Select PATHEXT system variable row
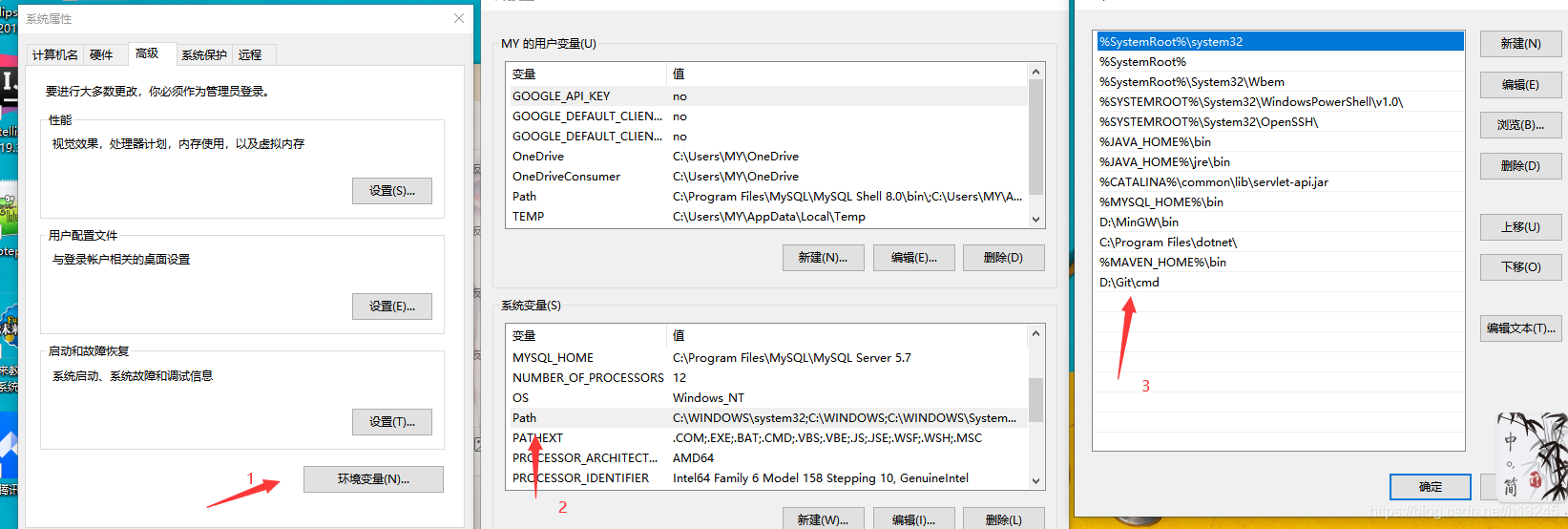Viewport: 1568px width, 529px height. coord(768,438)
